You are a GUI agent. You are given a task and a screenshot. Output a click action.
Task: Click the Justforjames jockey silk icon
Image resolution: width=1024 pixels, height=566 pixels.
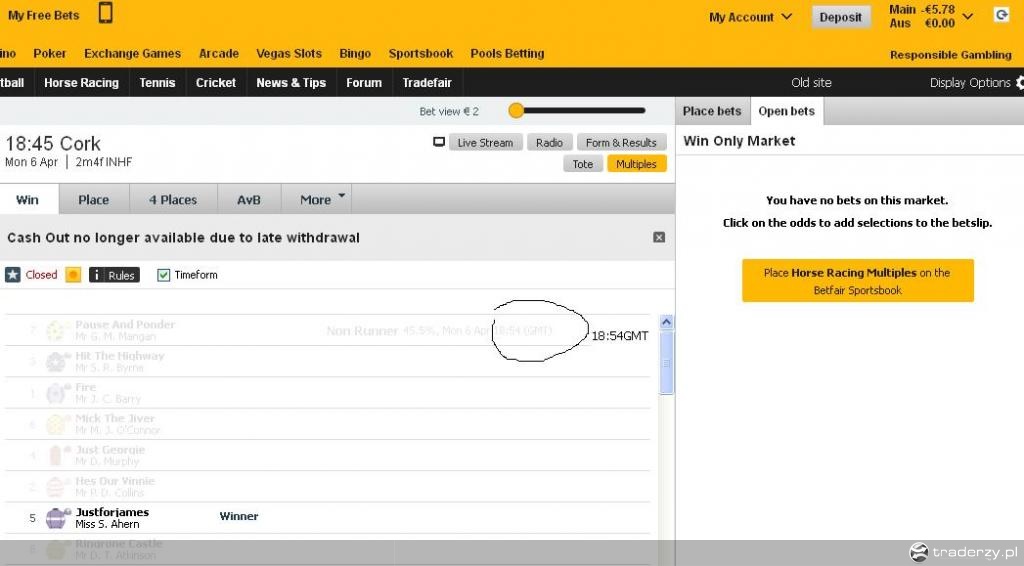coord(57,518)
